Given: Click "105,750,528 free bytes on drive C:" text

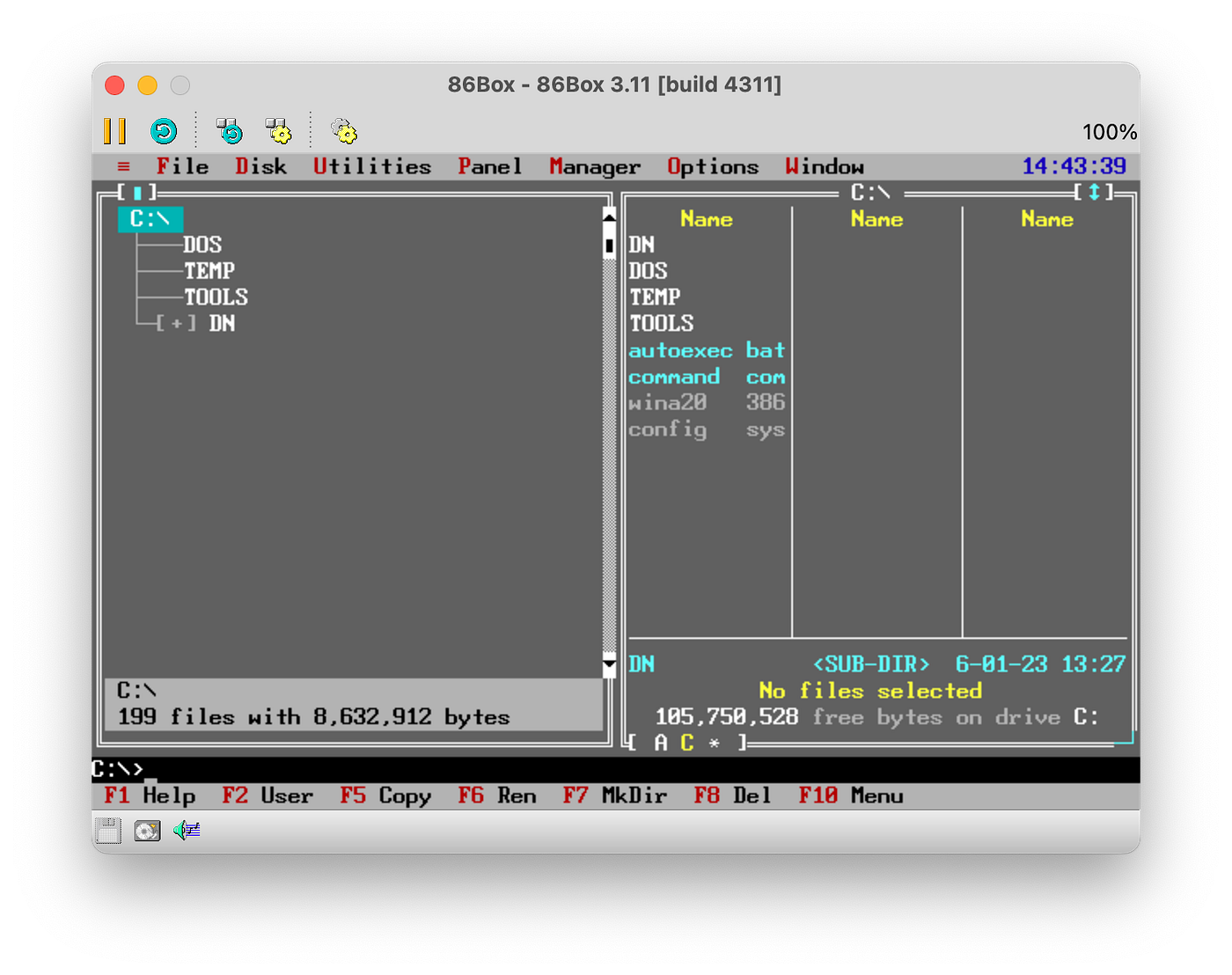Looking at the screenshot, I should pos(877,717).
